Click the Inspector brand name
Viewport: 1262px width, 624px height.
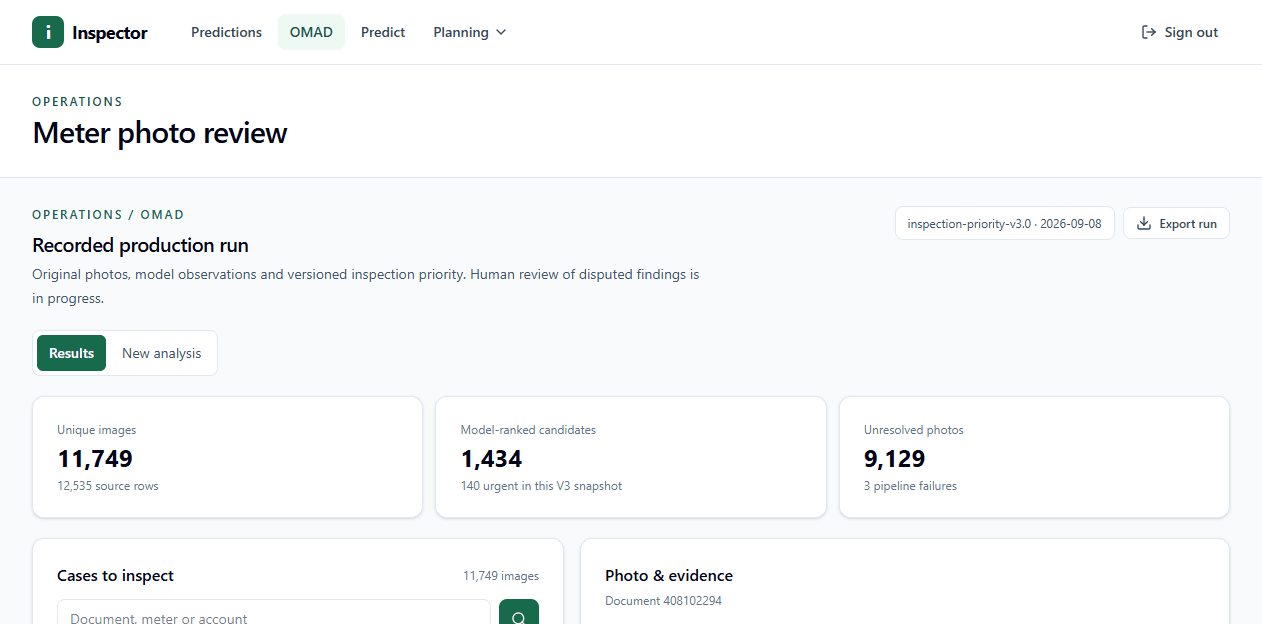[110, 33]
